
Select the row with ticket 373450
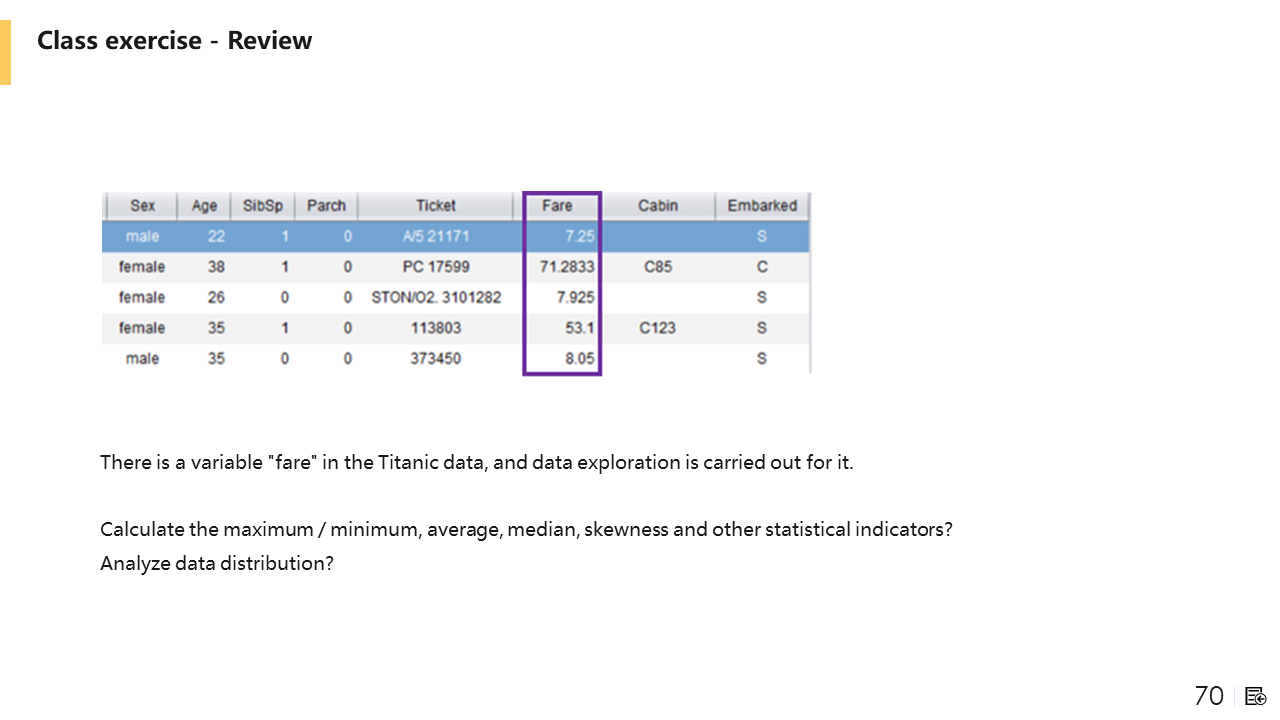[x=436, y=358]
